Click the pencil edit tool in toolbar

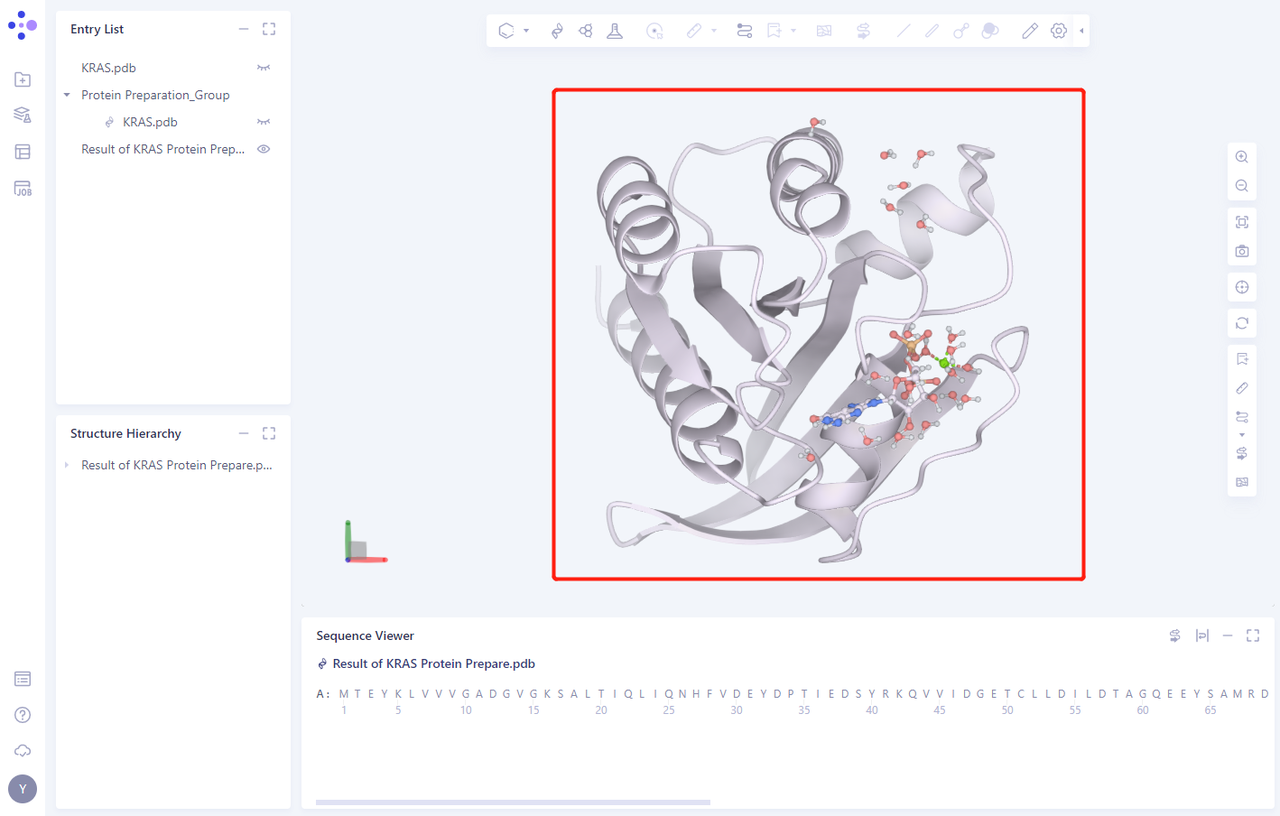pyautogui.click(x=1029, y=31)
